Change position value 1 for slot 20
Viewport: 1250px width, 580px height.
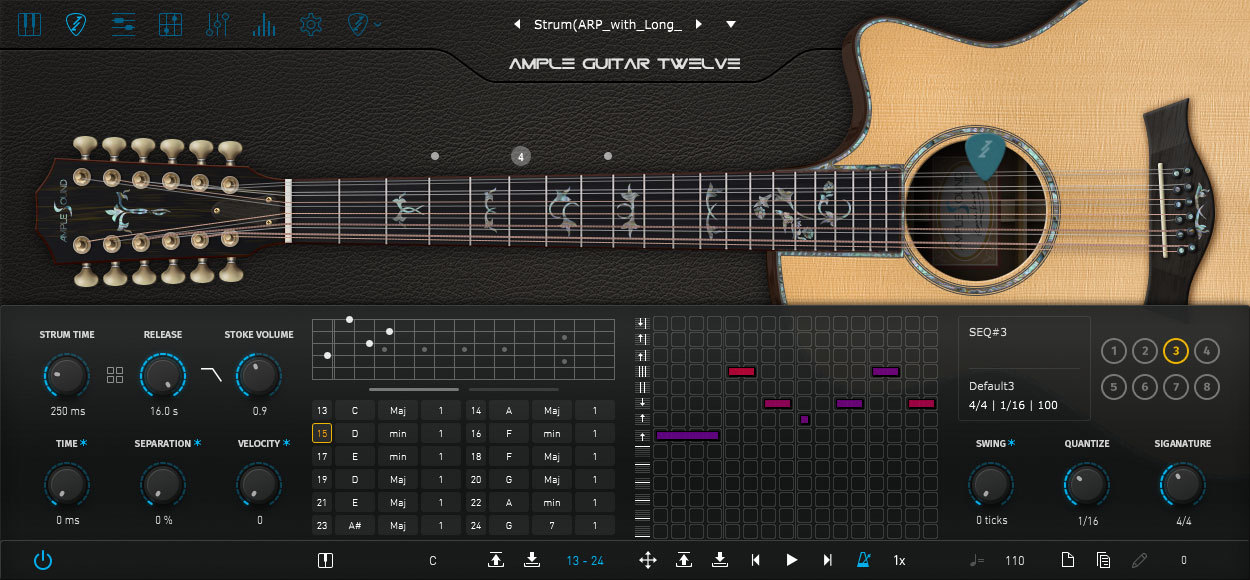pos(595,479)
